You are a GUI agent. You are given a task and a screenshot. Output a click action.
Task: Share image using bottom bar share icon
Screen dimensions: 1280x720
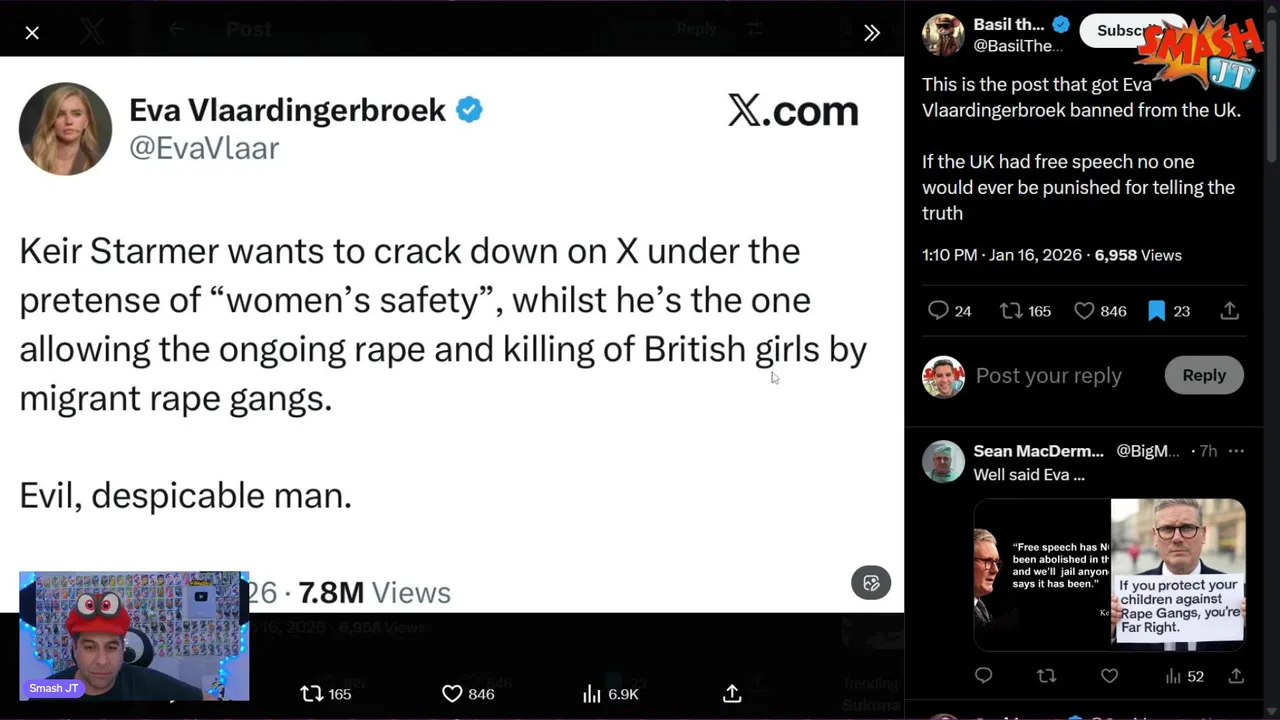point(732,693)
